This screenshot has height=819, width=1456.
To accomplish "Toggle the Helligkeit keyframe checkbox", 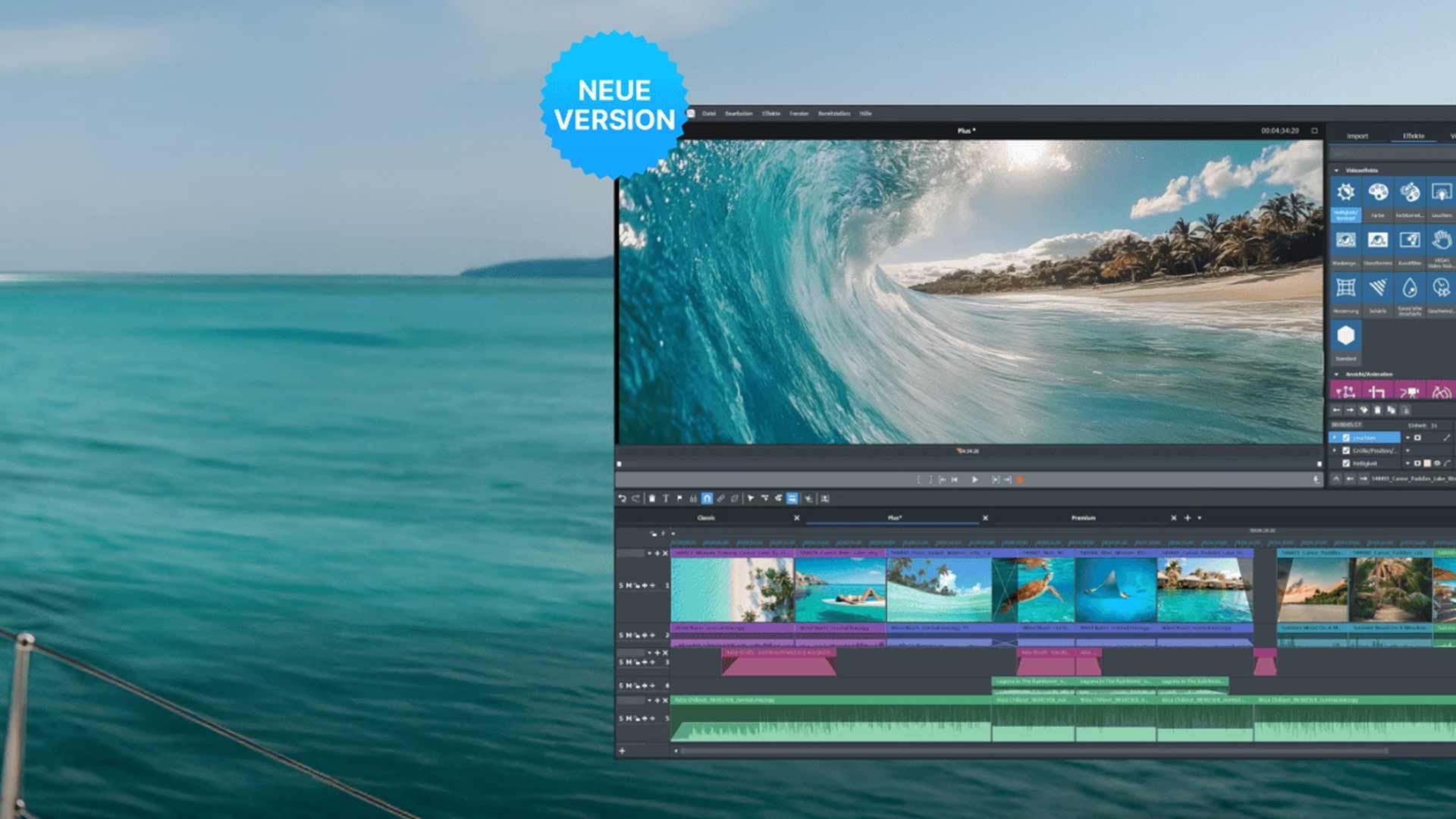I will [1347, 463].
